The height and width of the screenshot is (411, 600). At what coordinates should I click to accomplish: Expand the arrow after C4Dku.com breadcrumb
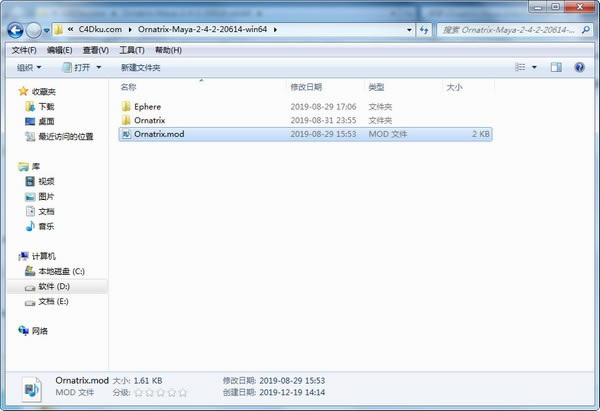130,29
